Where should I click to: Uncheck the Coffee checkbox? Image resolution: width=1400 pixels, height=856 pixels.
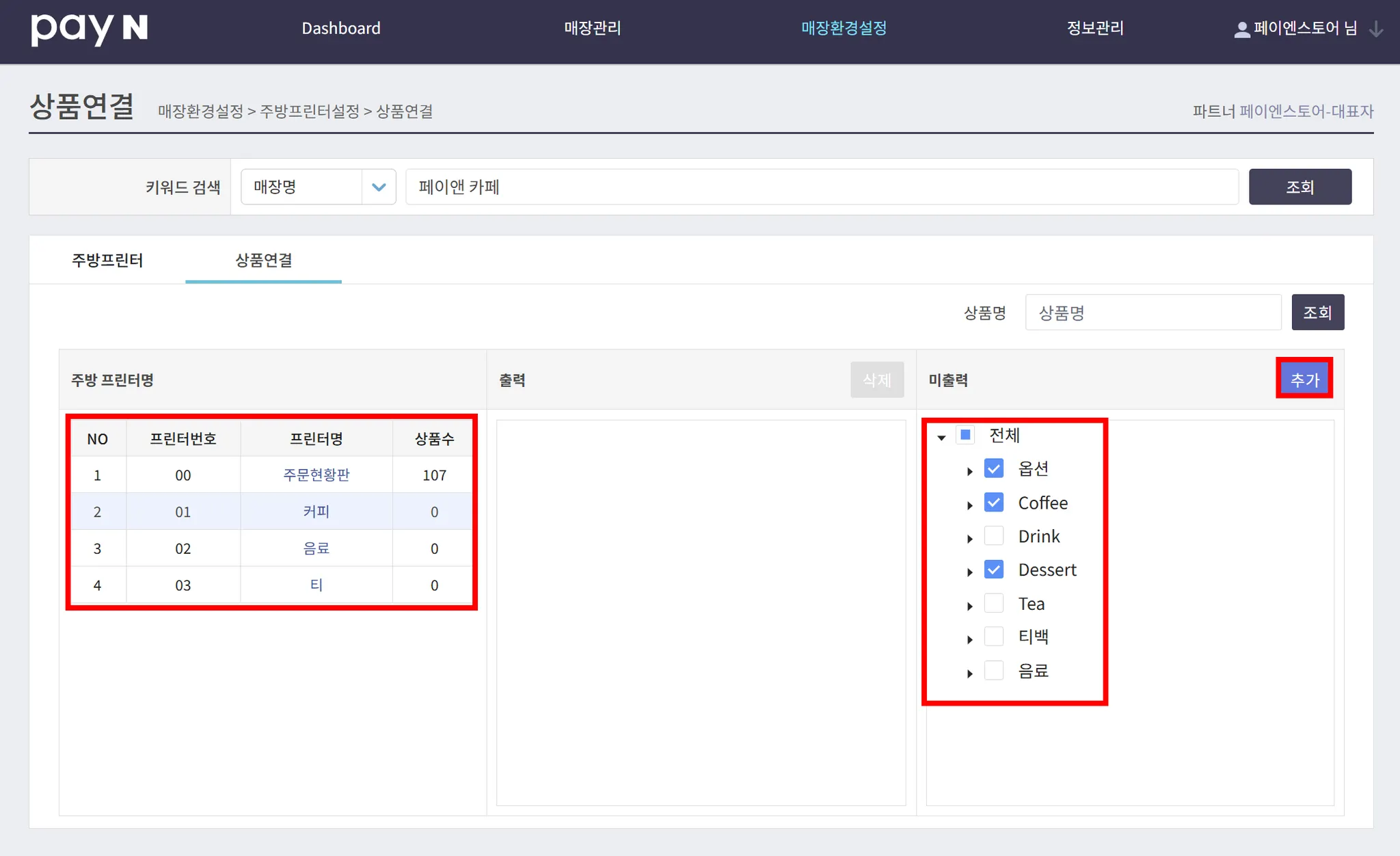tap(994, 503)
